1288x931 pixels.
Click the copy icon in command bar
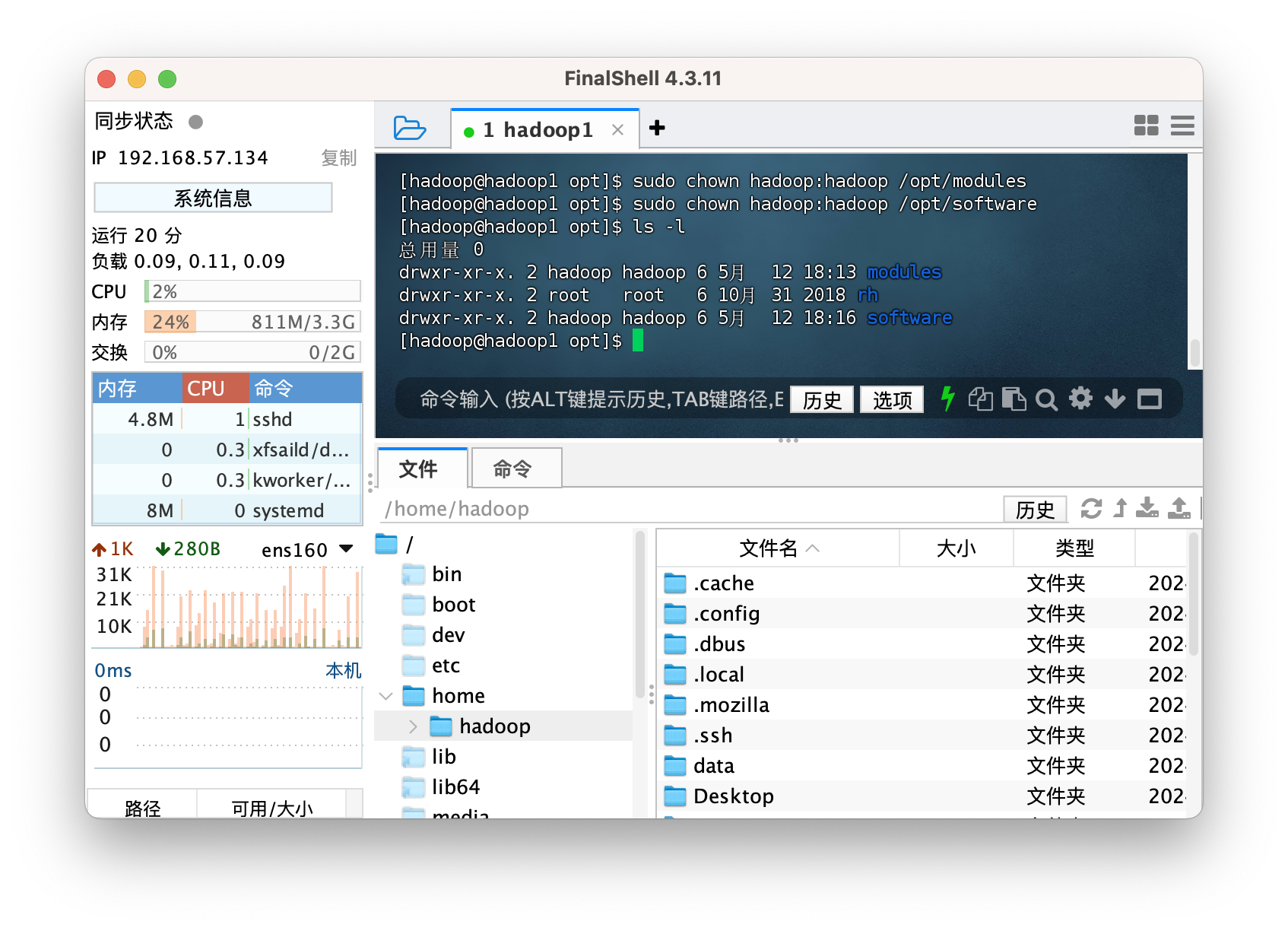point(980,399)
